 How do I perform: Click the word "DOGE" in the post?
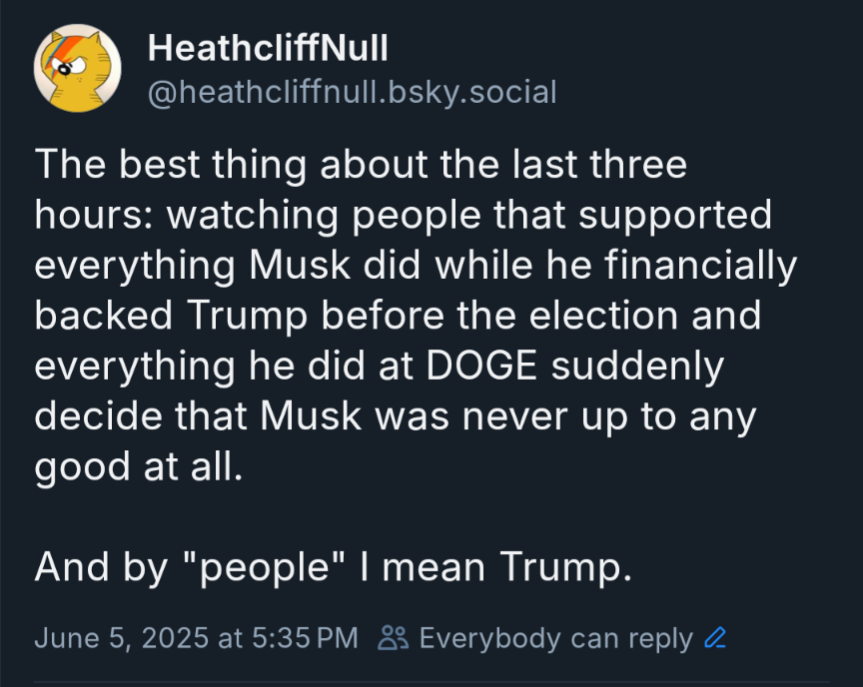[485, 366]
